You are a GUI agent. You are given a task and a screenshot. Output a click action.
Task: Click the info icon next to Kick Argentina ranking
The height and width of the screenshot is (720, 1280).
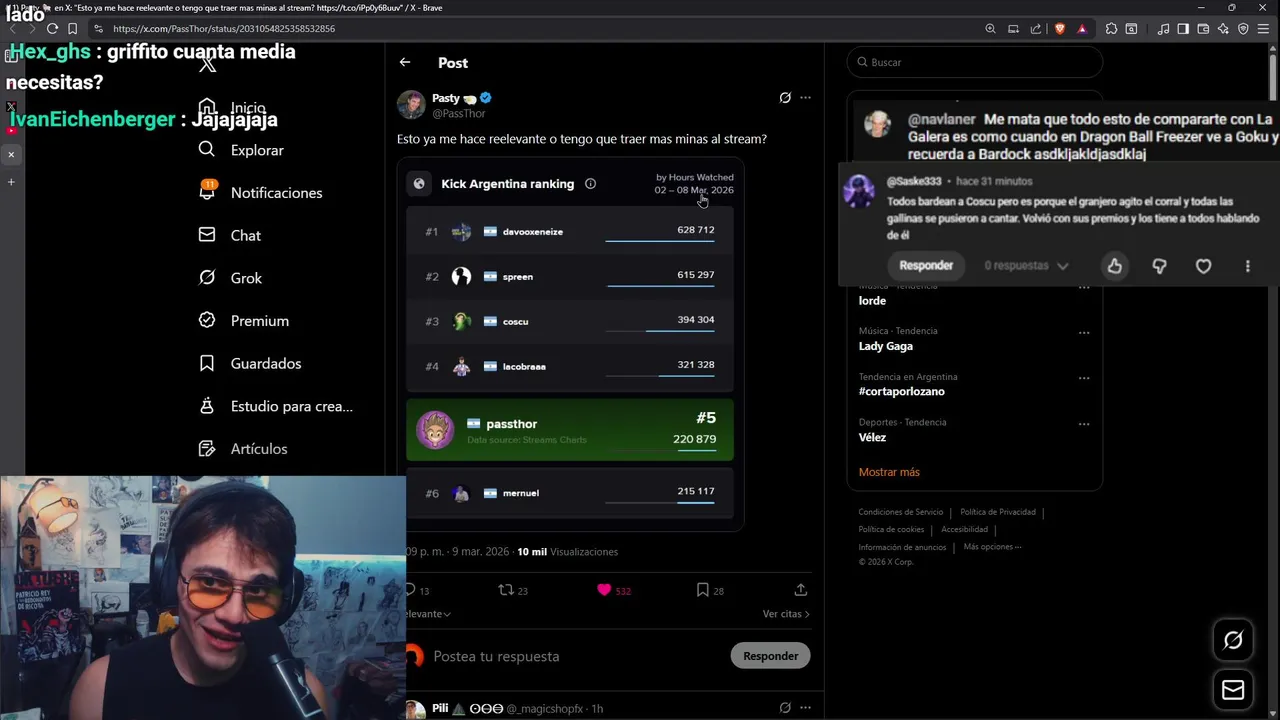coord(590,183)
